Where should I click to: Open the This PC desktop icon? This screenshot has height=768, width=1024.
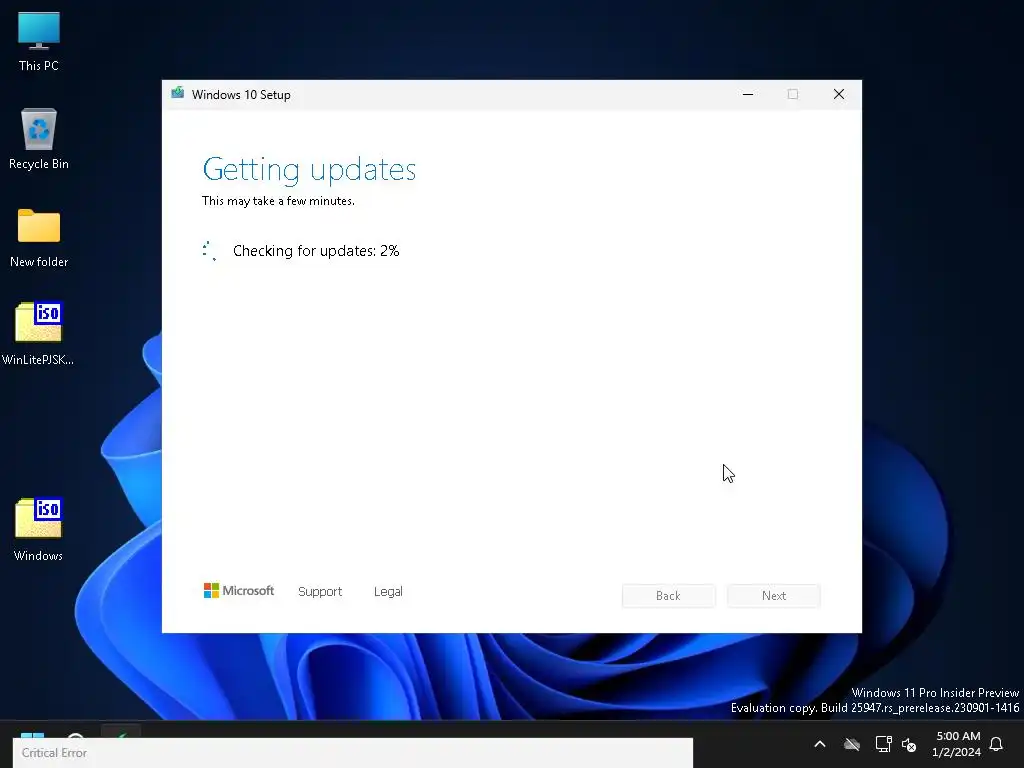point(39,42)
